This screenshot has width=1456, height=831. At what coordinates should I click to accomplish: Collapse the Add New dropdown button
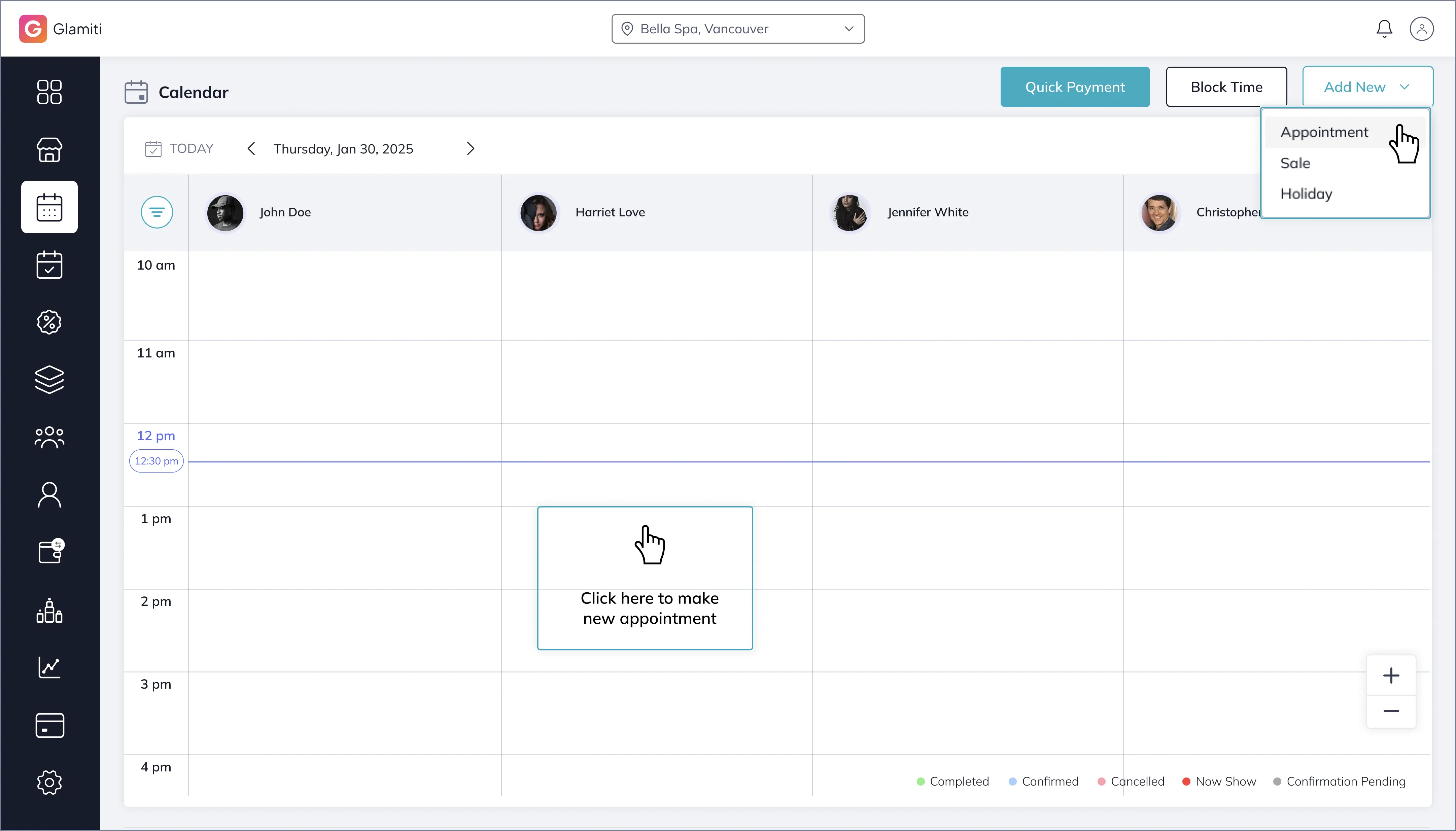click(x=1367, y=87)
